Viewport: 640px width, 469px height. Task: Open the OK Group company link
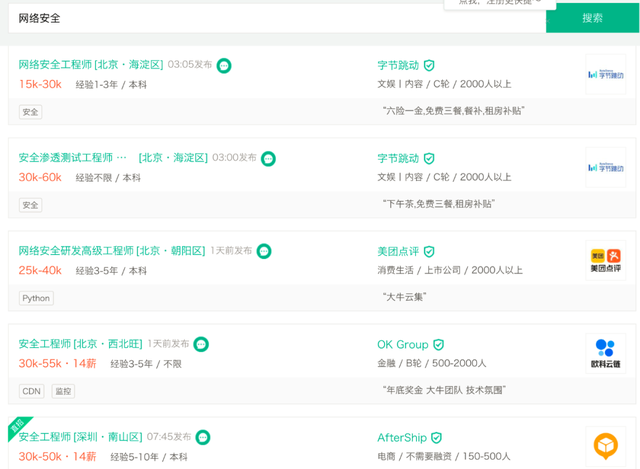click(x=402, y=345)
